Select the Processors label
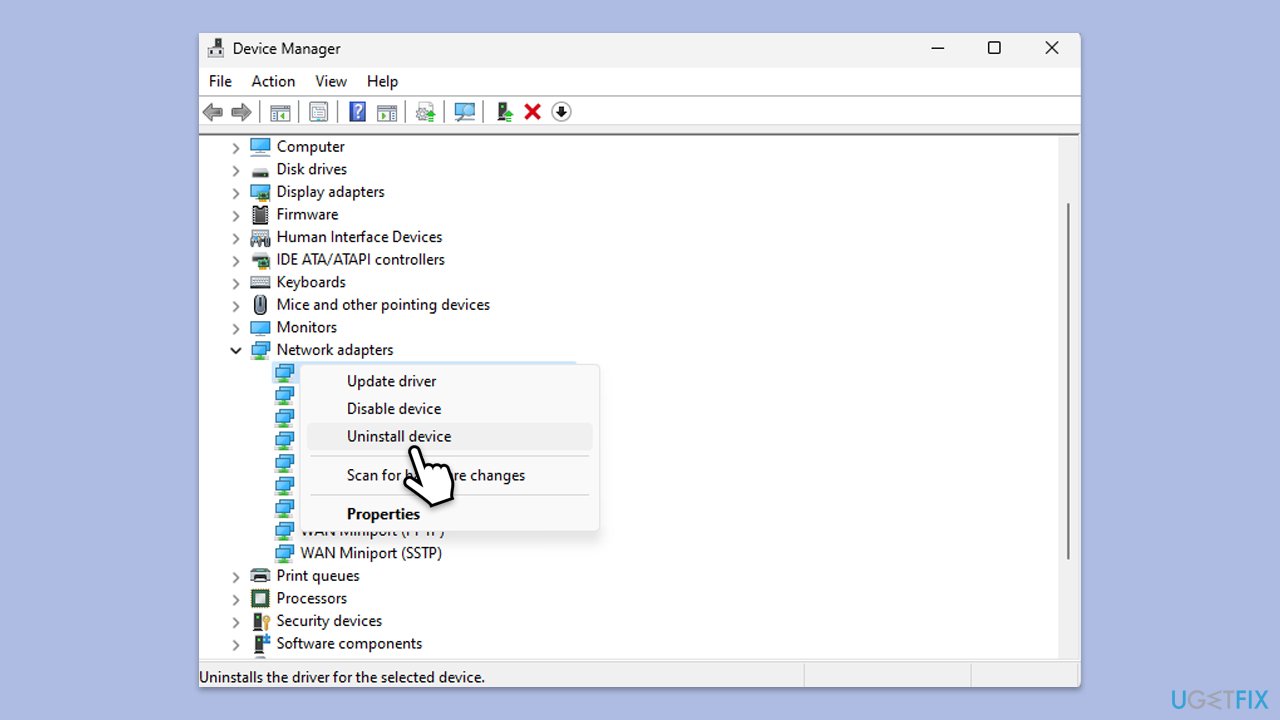The image size is (1280, 720). [x=312, y=599]
